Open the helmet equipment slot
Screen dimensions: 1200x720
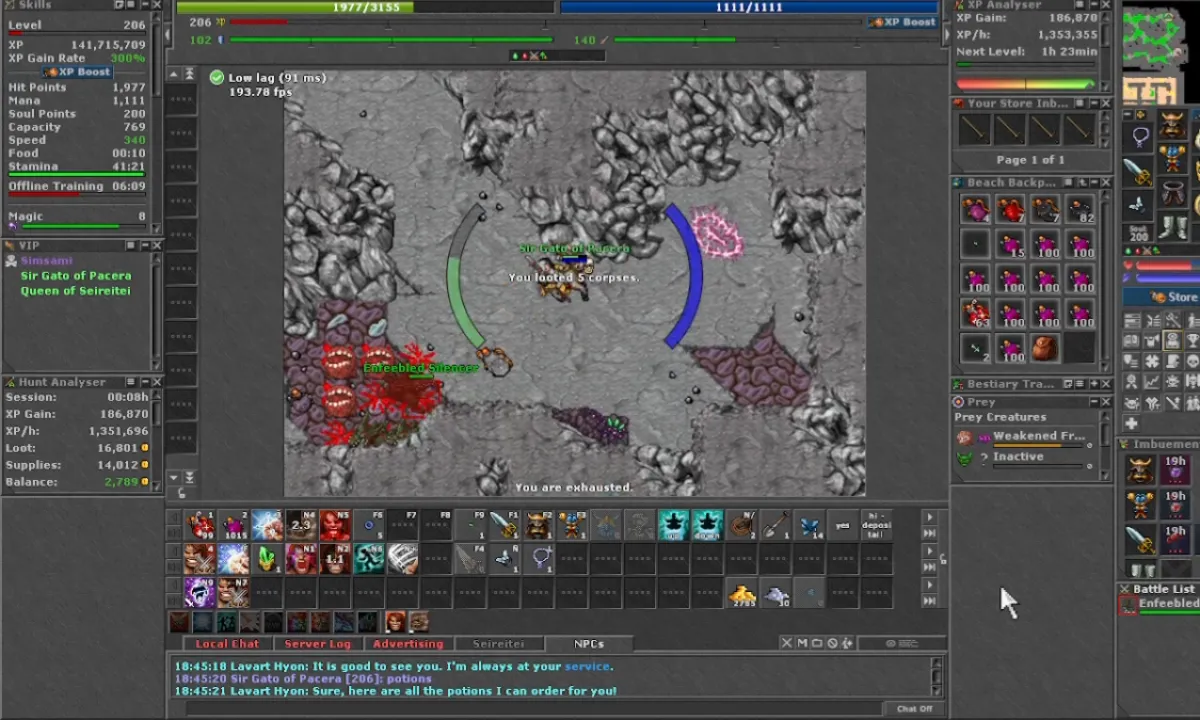[x=1173, y=126]
